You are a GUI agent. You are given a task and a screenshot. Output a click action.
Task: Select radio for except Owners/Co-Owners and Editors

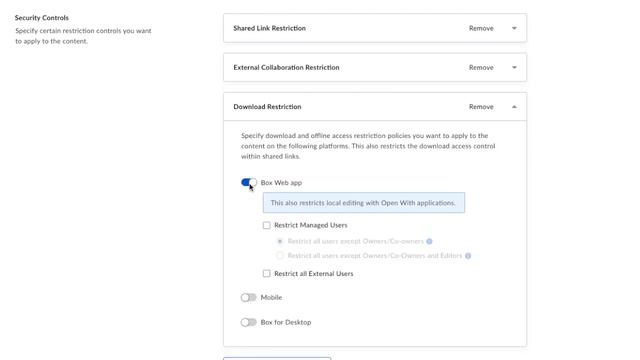click(x=280, y=256)
